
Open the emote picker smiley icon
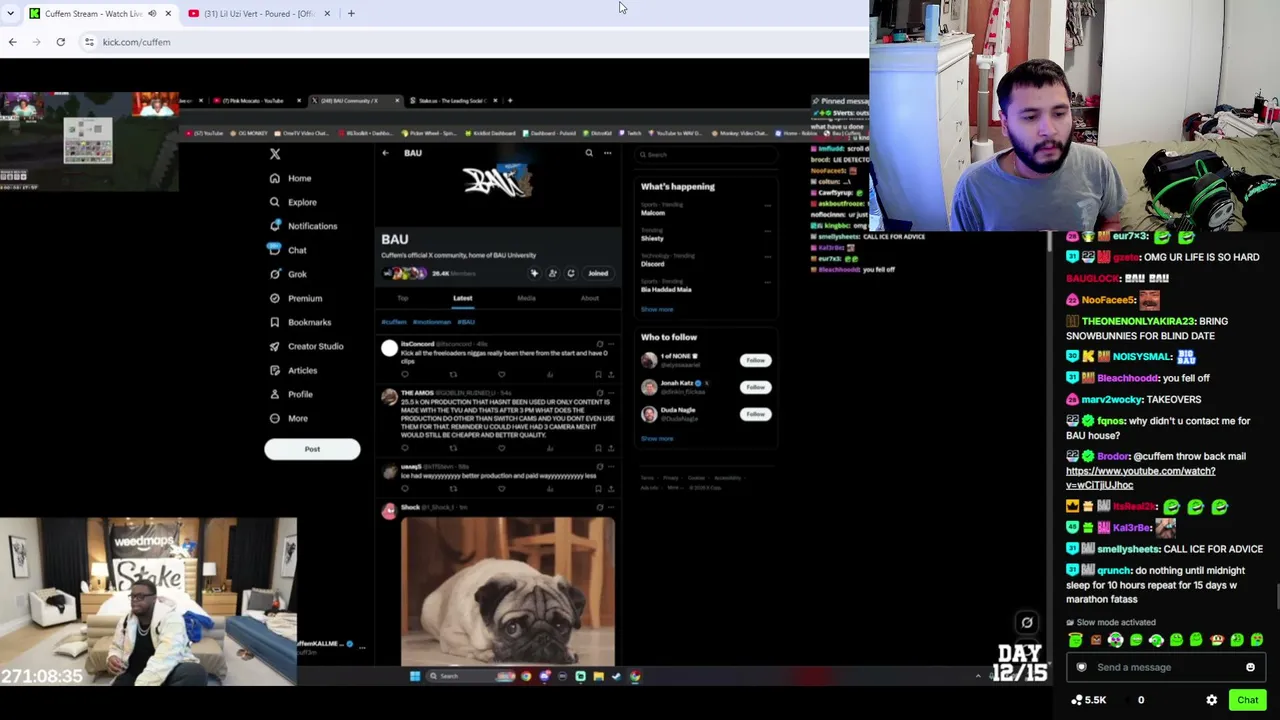1250,667
